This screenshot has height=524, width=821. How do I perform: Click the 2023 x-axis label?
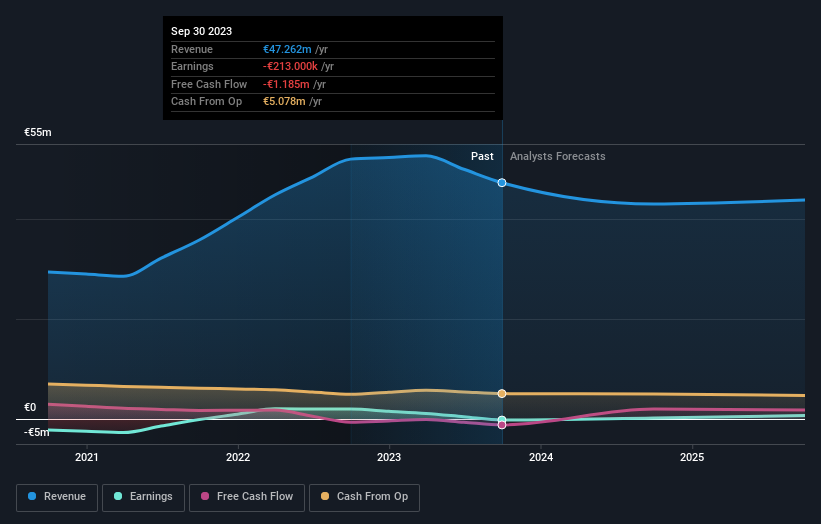click(389, 457)
